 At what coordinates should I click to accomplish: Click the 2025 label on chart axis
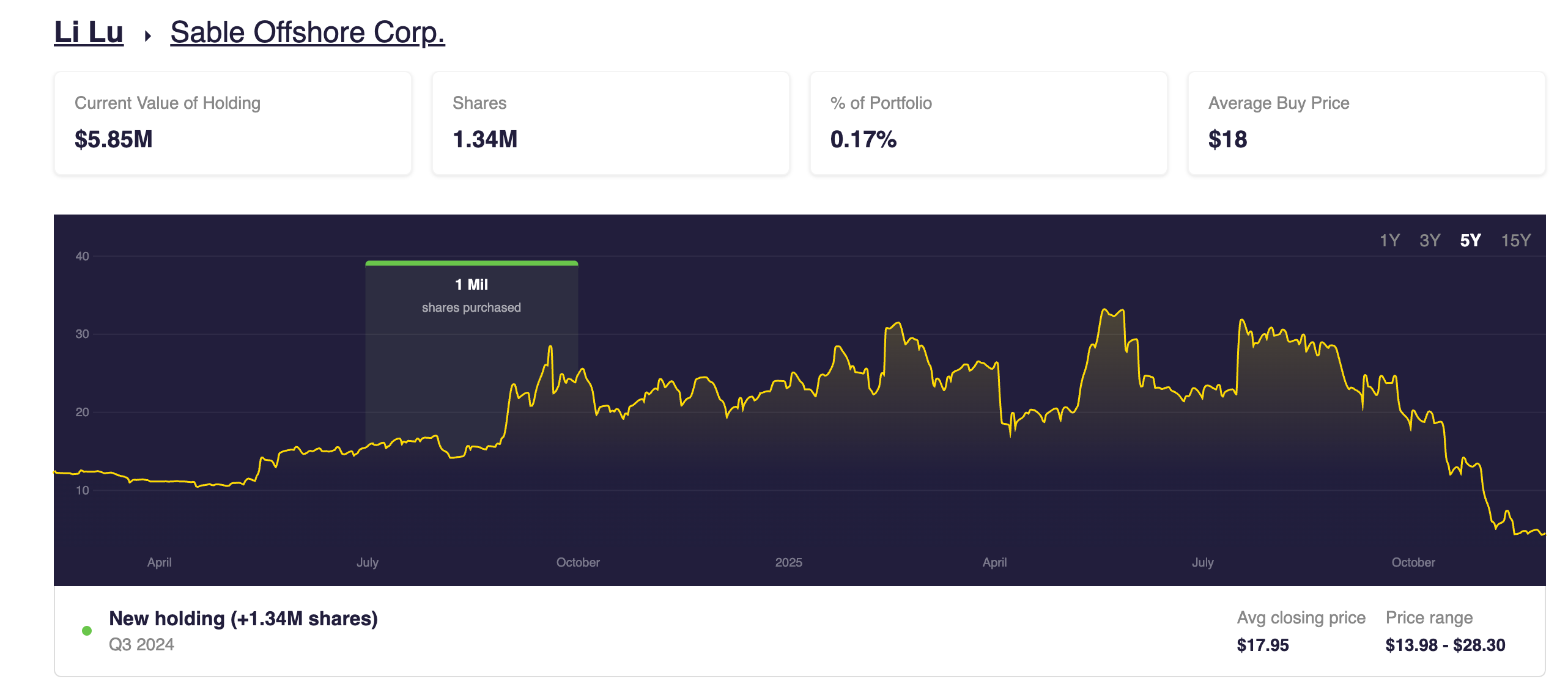tap(788, 562)
